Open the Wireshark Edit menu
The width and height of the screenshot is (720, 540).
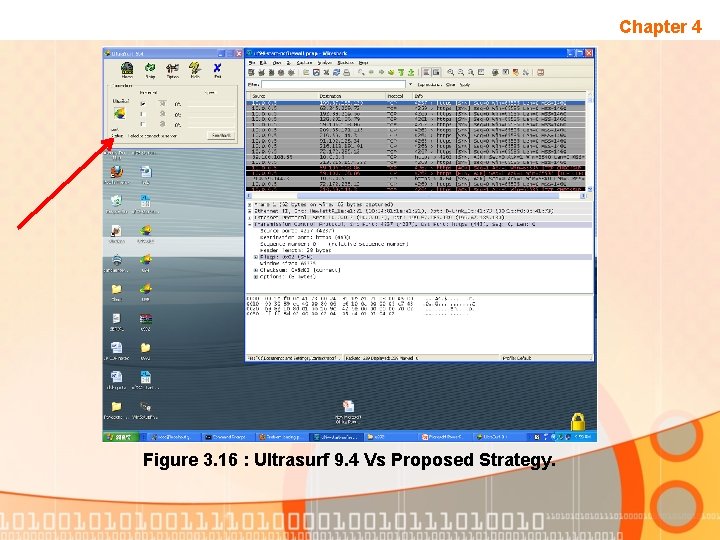pyautogui.click(x=263, y=62)
